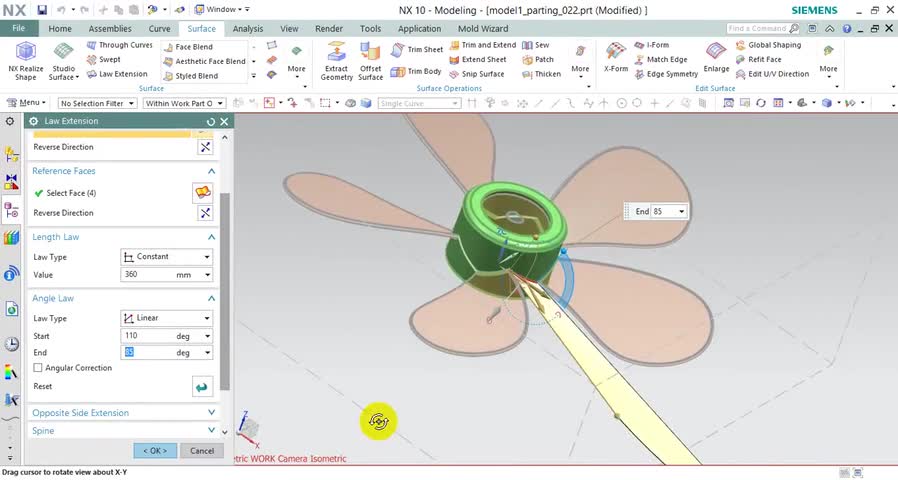Click the Angle Law Reset icon
Viewport: 898px width, 480px height.
[x=203, y=387]
